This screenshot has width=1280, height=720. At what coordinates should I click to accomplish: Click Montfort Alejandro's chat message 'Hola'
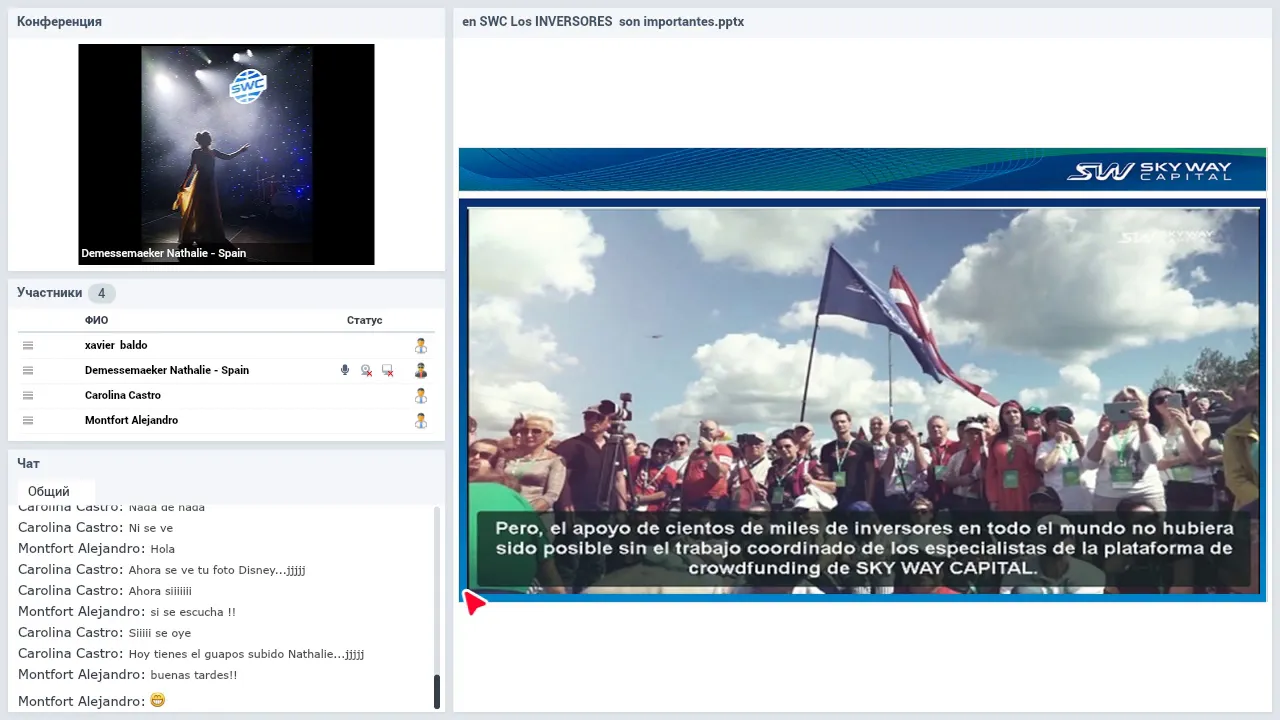[x=163, y=549]
